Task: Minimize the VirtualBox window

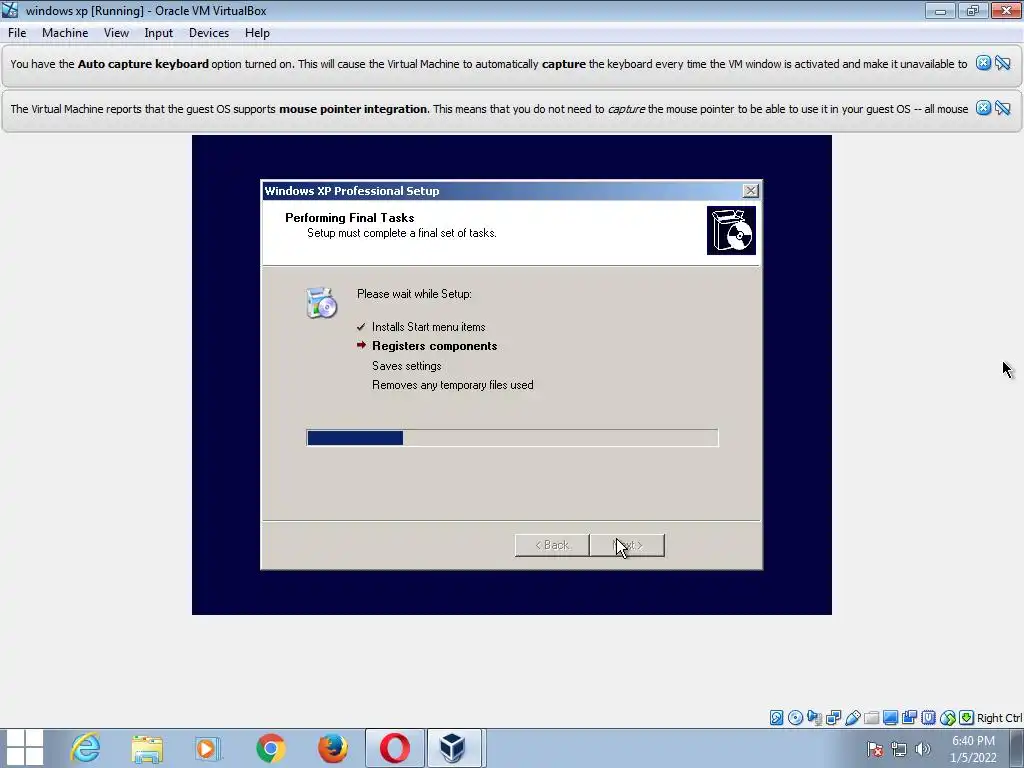Action: click(x=940, y=10)
